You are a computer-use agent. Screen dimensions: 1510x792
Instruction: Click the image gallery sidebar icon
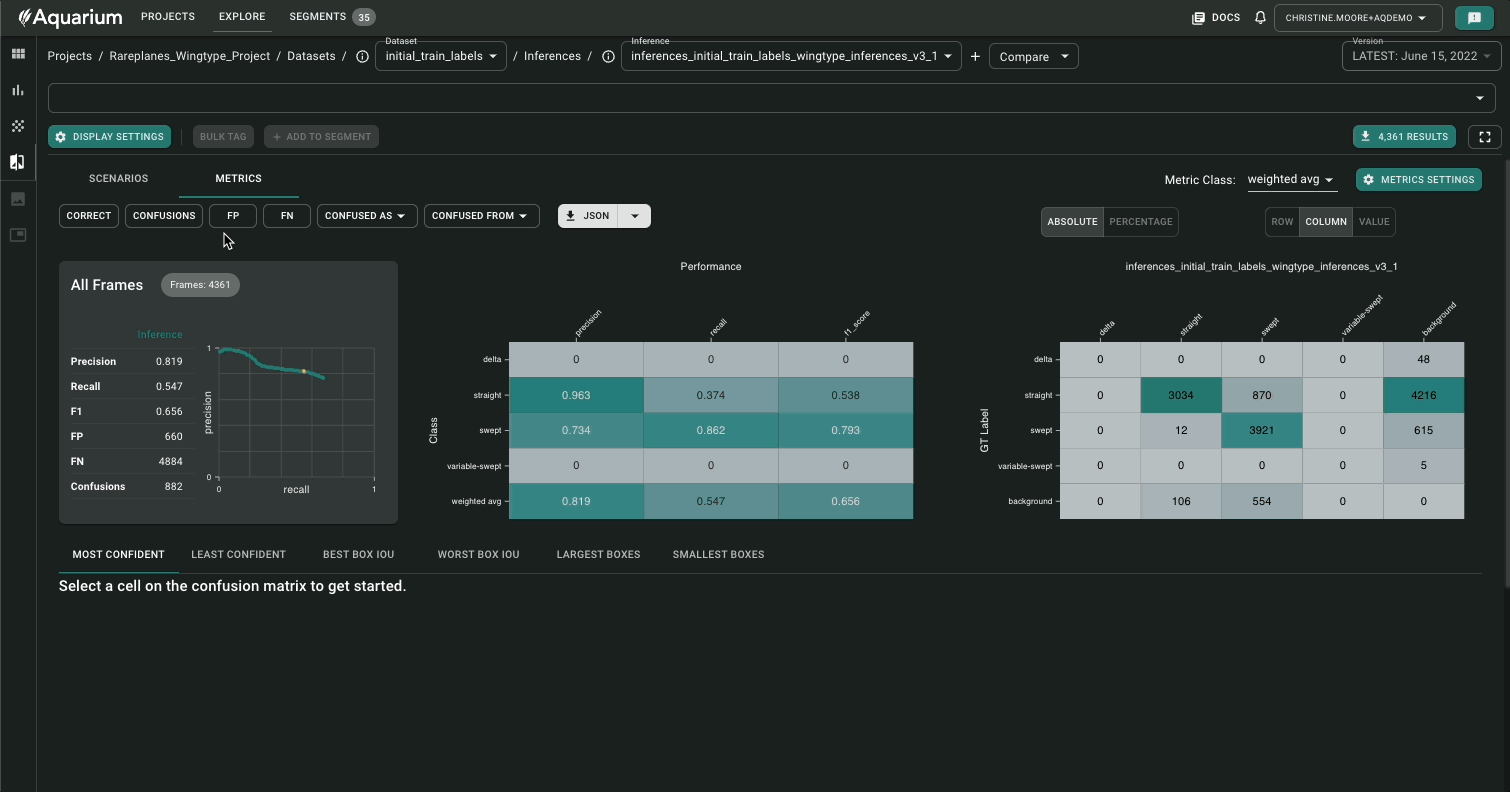point(18,199)
